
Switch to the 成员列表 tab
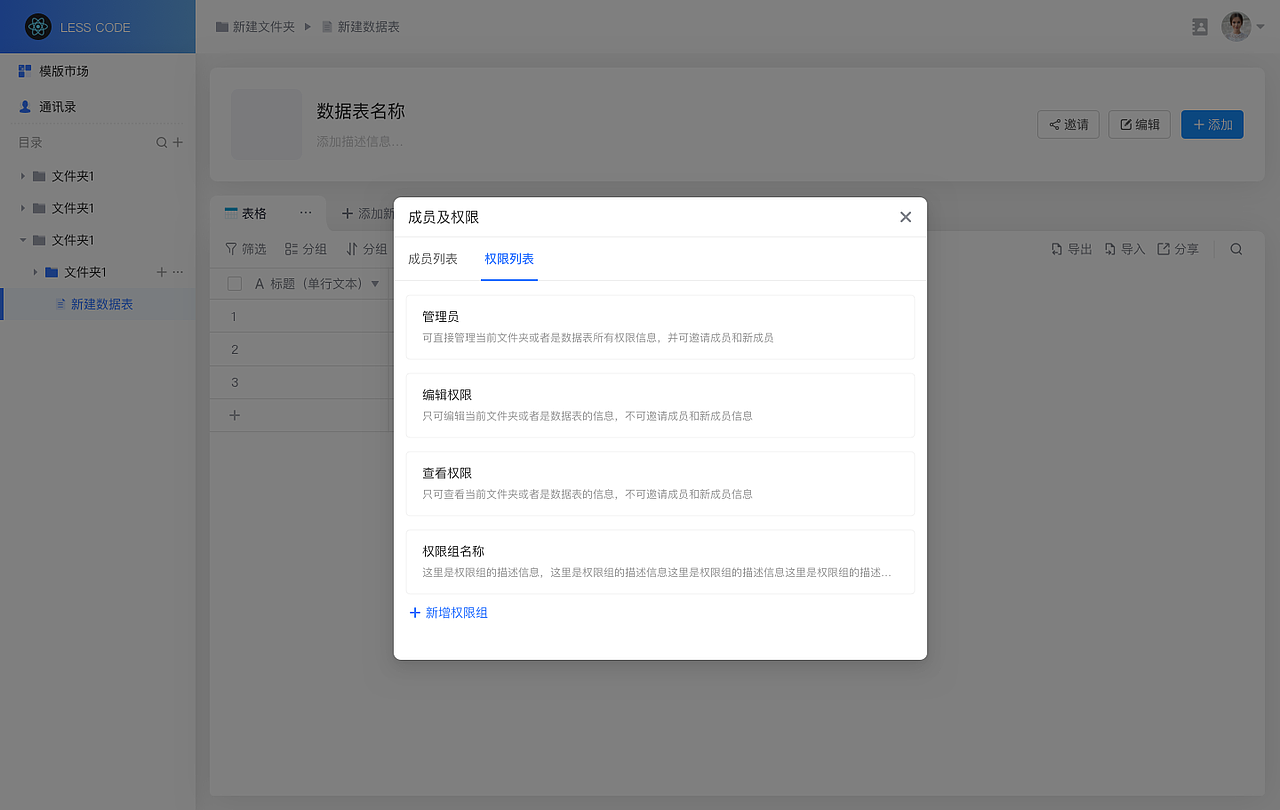coord(432,258)
